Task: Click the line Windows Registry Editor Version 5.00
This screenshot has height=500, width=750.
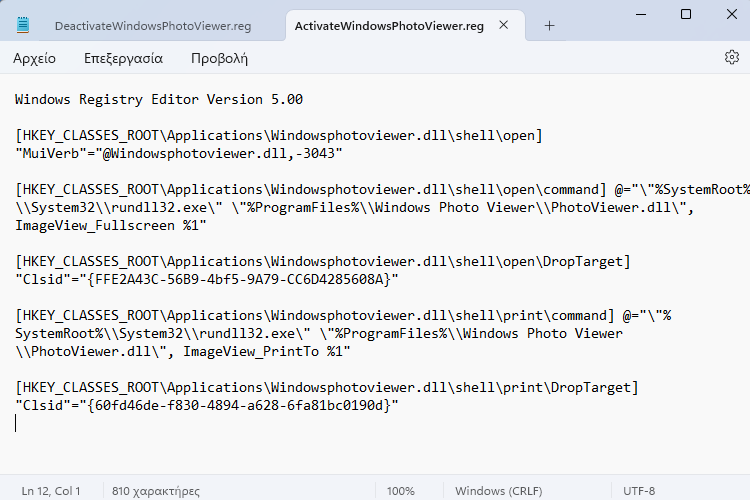Action: tap(159, 100)
